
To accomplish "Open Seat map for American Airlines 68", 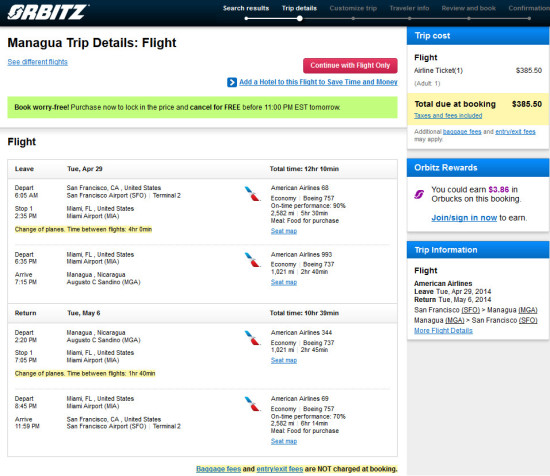I will [x=284, y=231].
